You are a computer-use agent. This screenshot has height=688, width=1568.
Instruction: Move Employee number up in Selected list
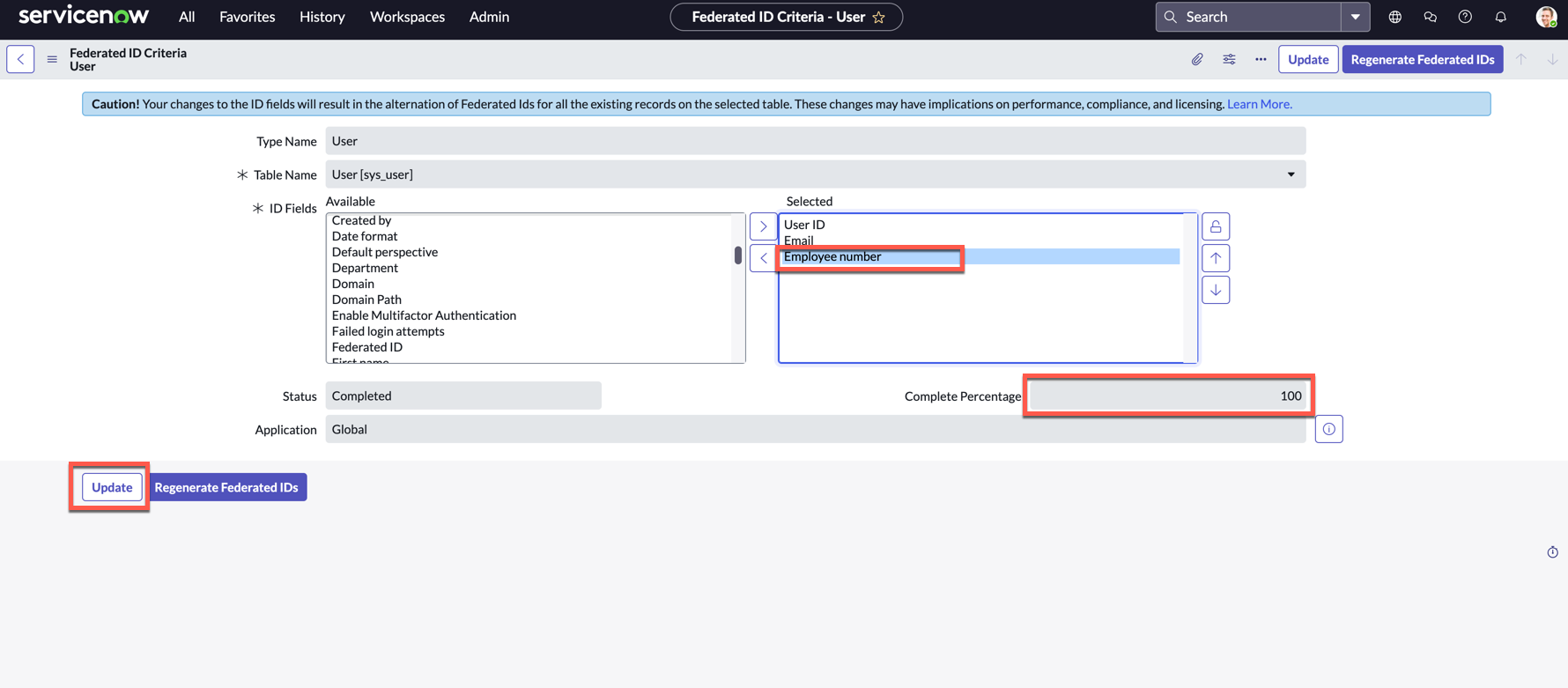[x=1216, y=258]
